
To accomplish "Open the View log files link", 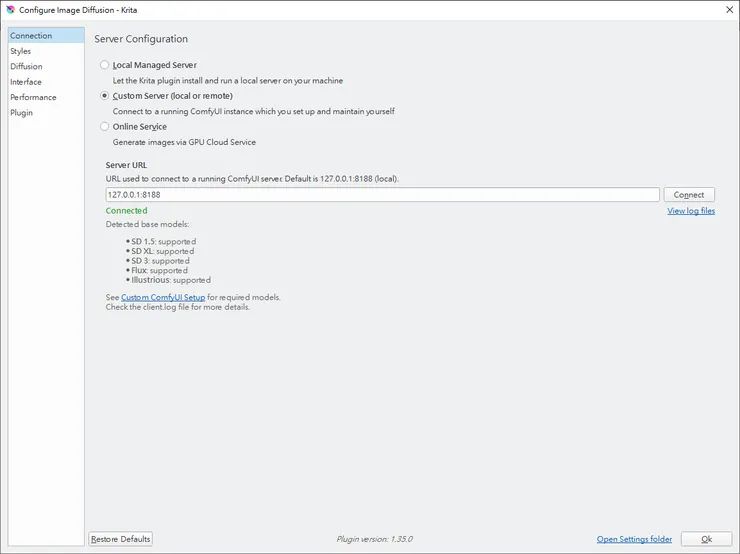I will (x=691, y=211).
